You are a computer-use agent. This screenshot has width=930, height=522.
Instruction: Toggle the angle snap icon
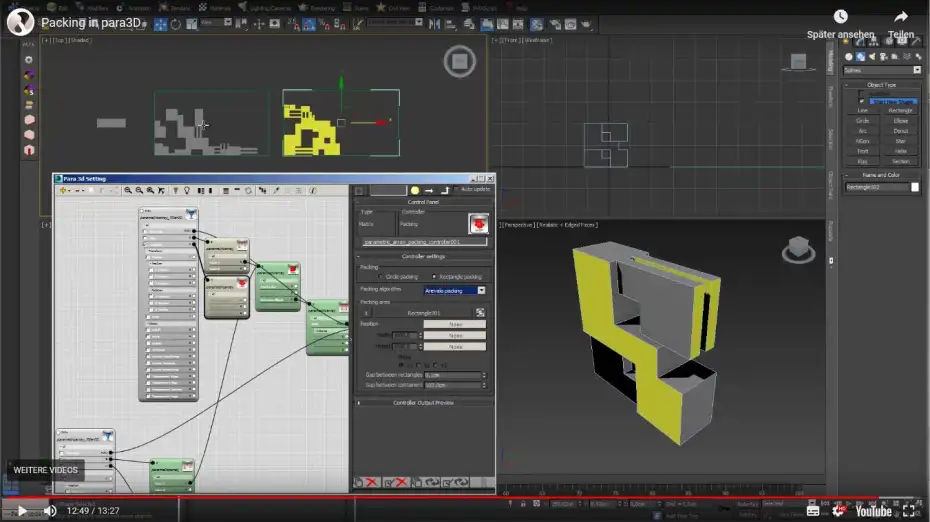click(309, 24)
